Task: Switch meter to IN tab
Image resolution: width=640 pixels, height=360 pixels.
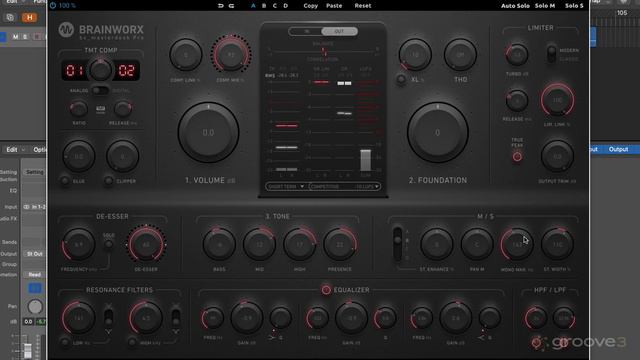Action: coord(306,31)
